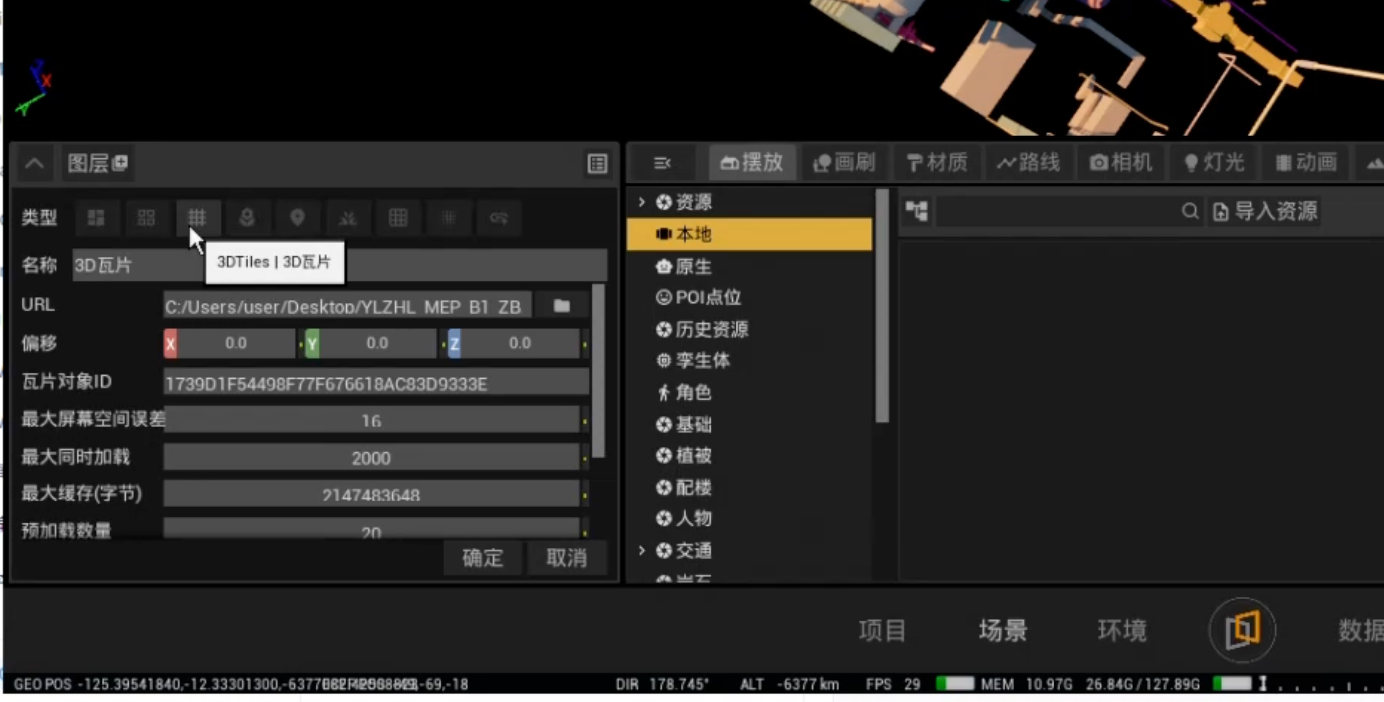Open the 摆放 tab
1384x702 pixels.
752,163
